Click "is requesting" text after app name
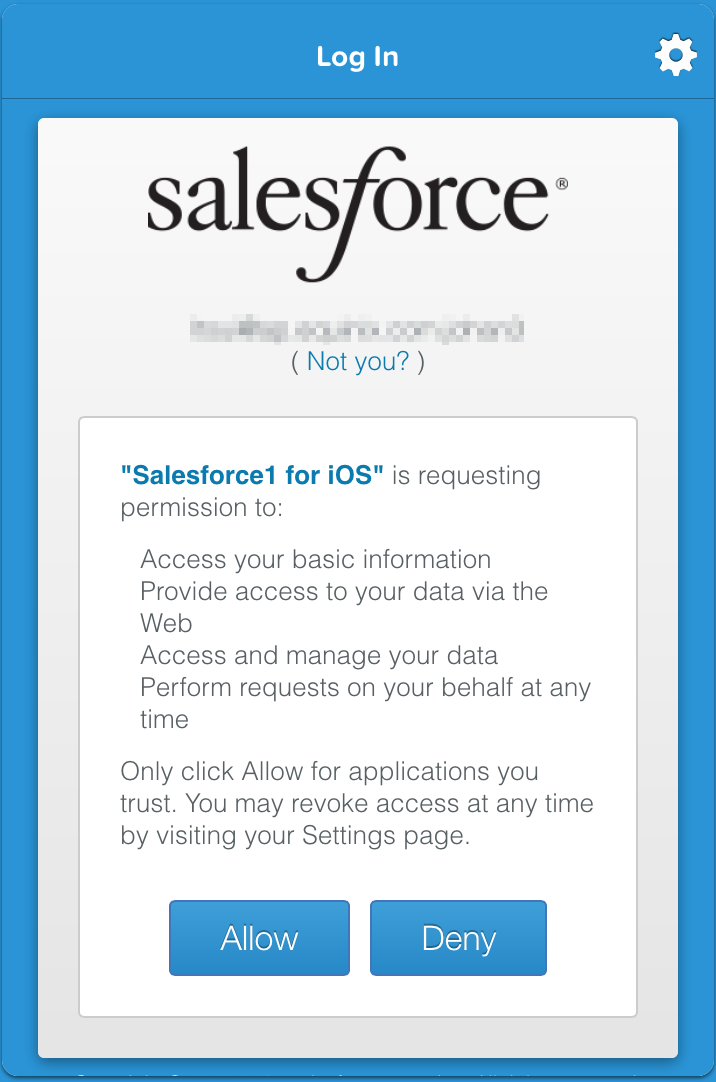 point(466,476)
